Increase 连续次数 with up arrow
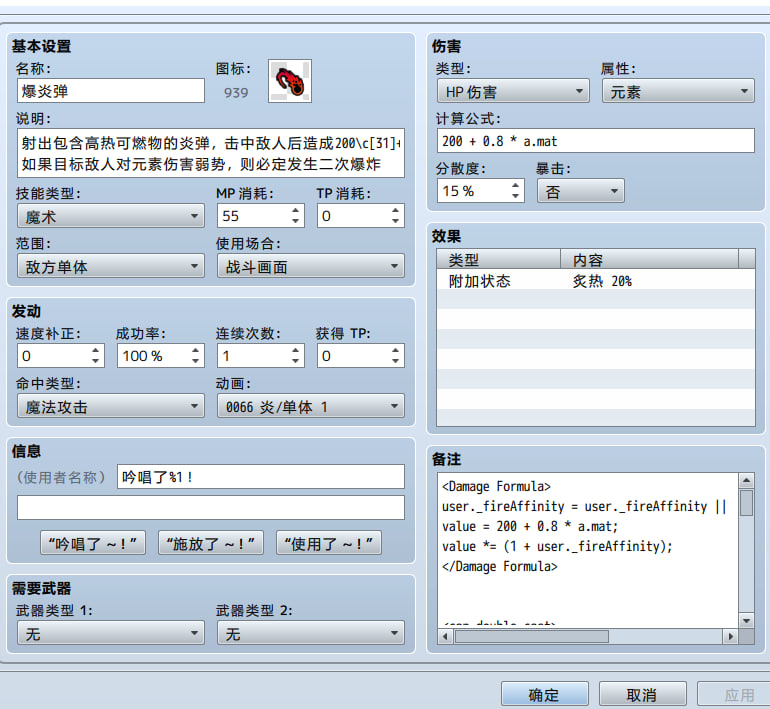This screenshot has width=770, height=709. tap(296, 350)
